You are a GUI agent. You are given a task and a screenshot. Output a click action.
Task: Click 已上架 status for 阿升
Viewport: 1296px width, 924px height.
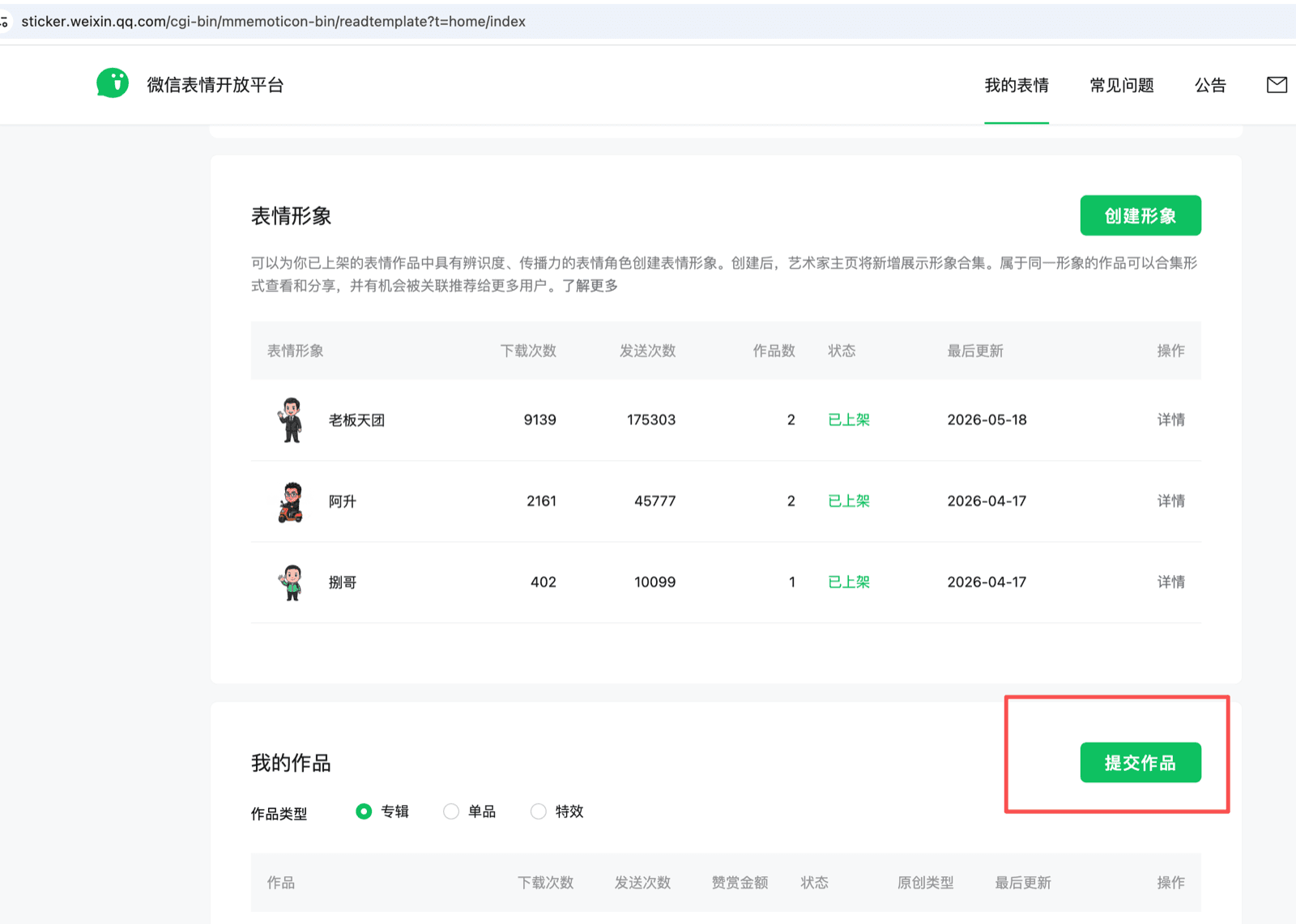pos(849,501)
